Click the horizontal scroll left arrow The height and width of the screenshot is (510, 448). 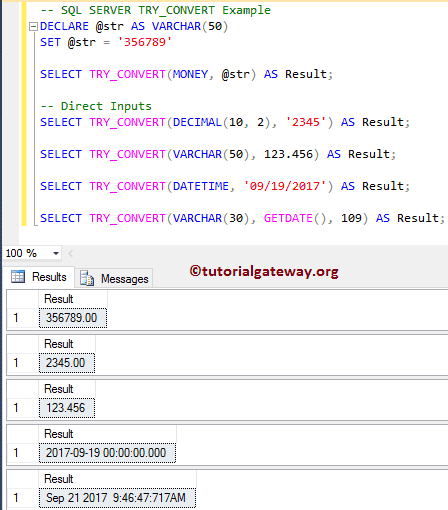(71, 254)
